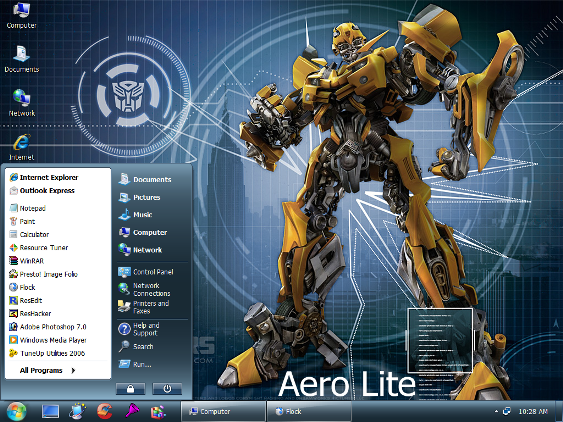The width and height of the screenshot is (563, 422).
Task: Open Pictures folder from start menu
Action: (139, 197)
